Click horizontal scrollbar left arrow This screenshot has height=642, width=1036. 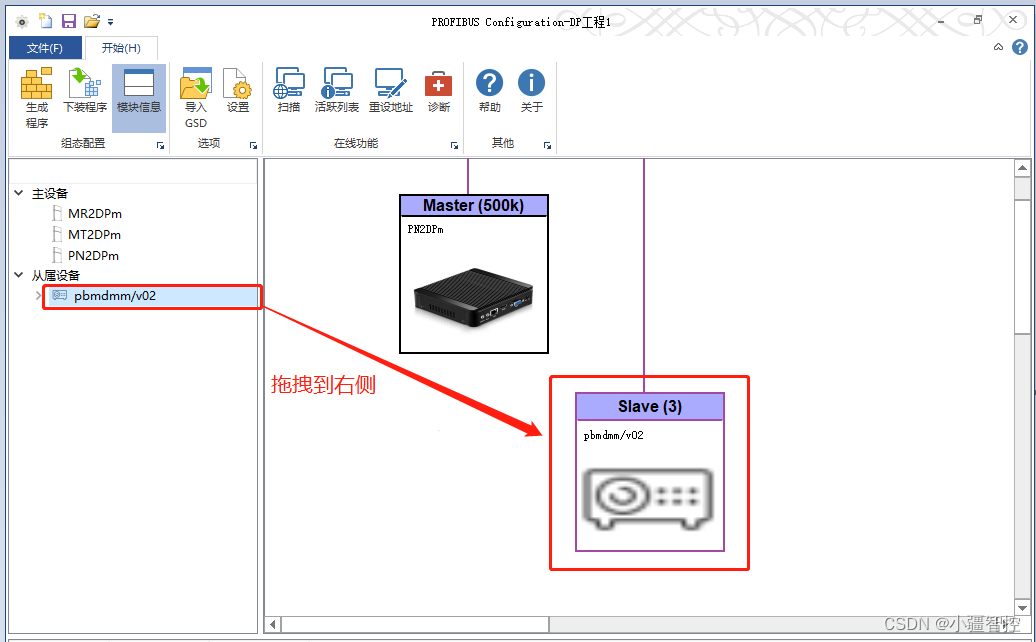(x=273, y=624)
